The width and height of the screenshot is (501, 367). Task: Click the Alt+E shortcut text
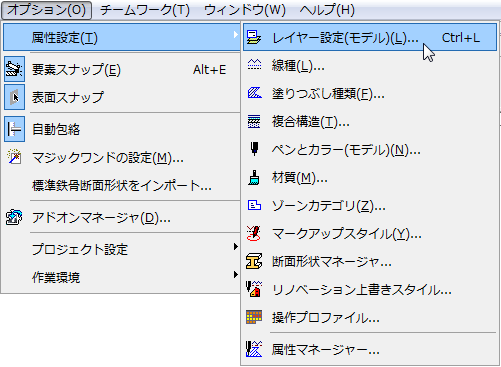coord(209,70)
